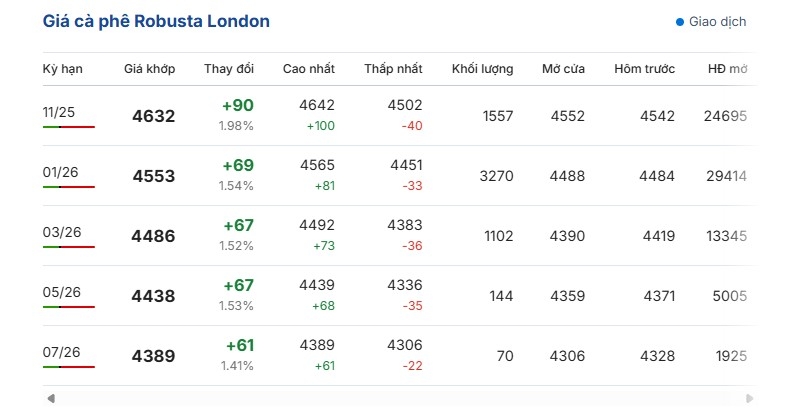Click the matched price 4632
The width and height of the screenshot is (790, 416).
(153, 116)
